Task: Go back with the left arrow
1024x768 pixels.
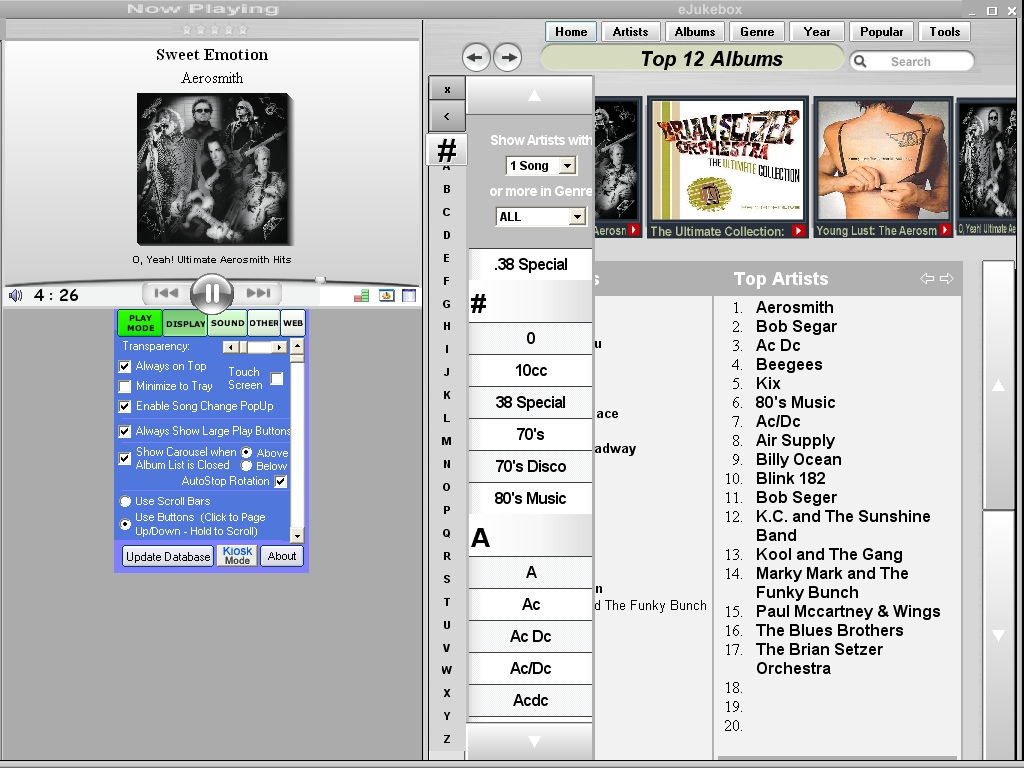Action: point(477,57)
